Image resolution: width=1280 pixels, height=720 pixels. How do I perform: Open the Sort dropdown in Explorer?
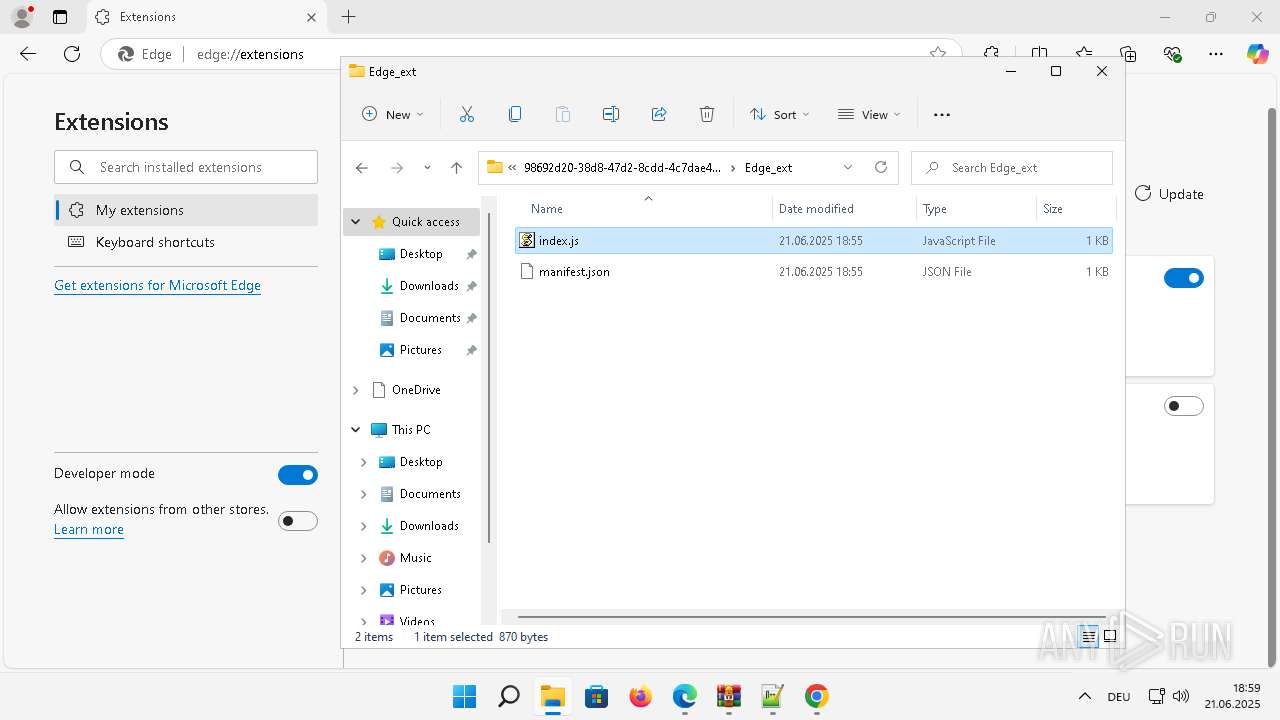[780, 114]
